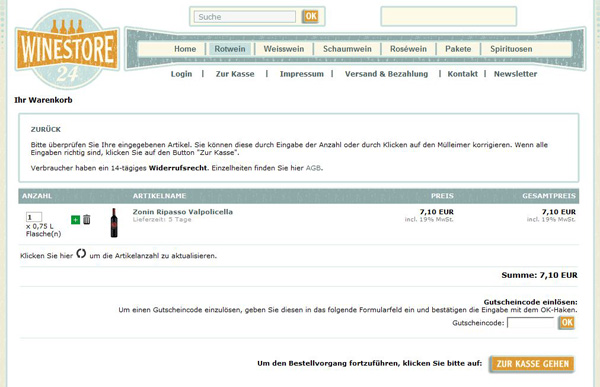Open the Zonin Ripasso Valpolicella product link
Viewport: 600px width, 387px height.
183,212
